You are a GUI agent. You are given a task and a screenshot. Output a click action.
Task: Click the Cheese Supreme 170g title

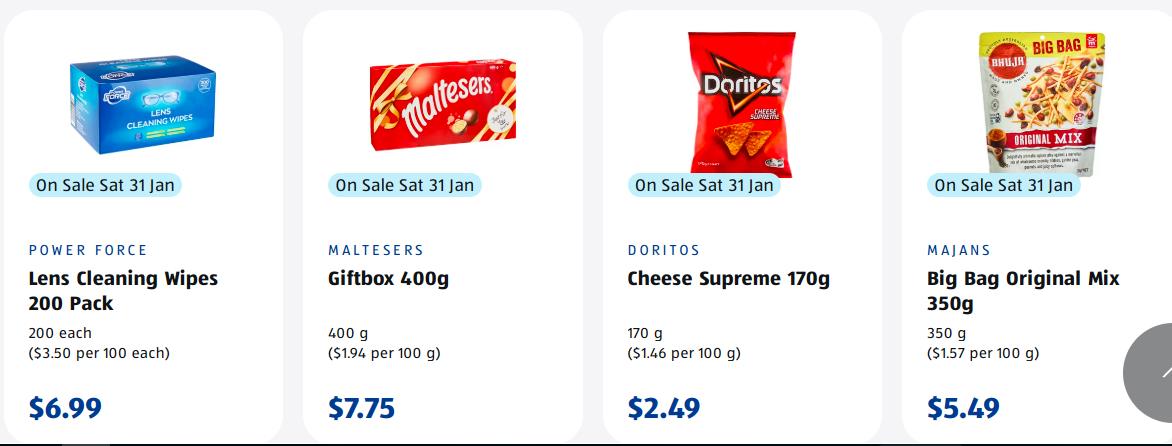[728, 279]
